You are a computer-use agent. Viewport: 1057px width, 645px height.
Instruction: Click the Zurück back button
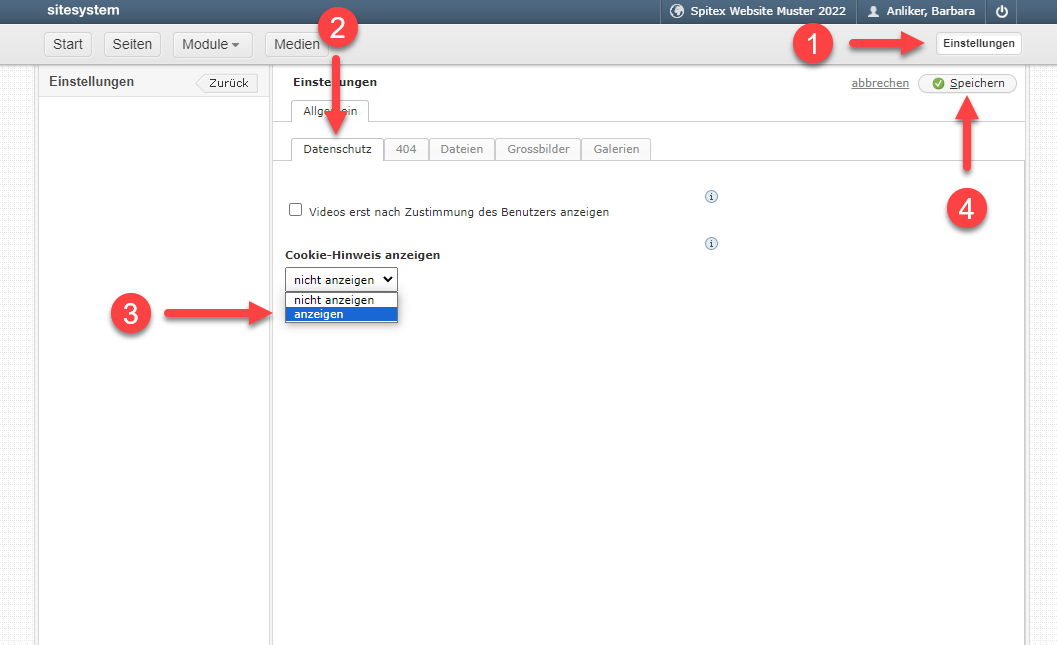click(x=227, y=83)
